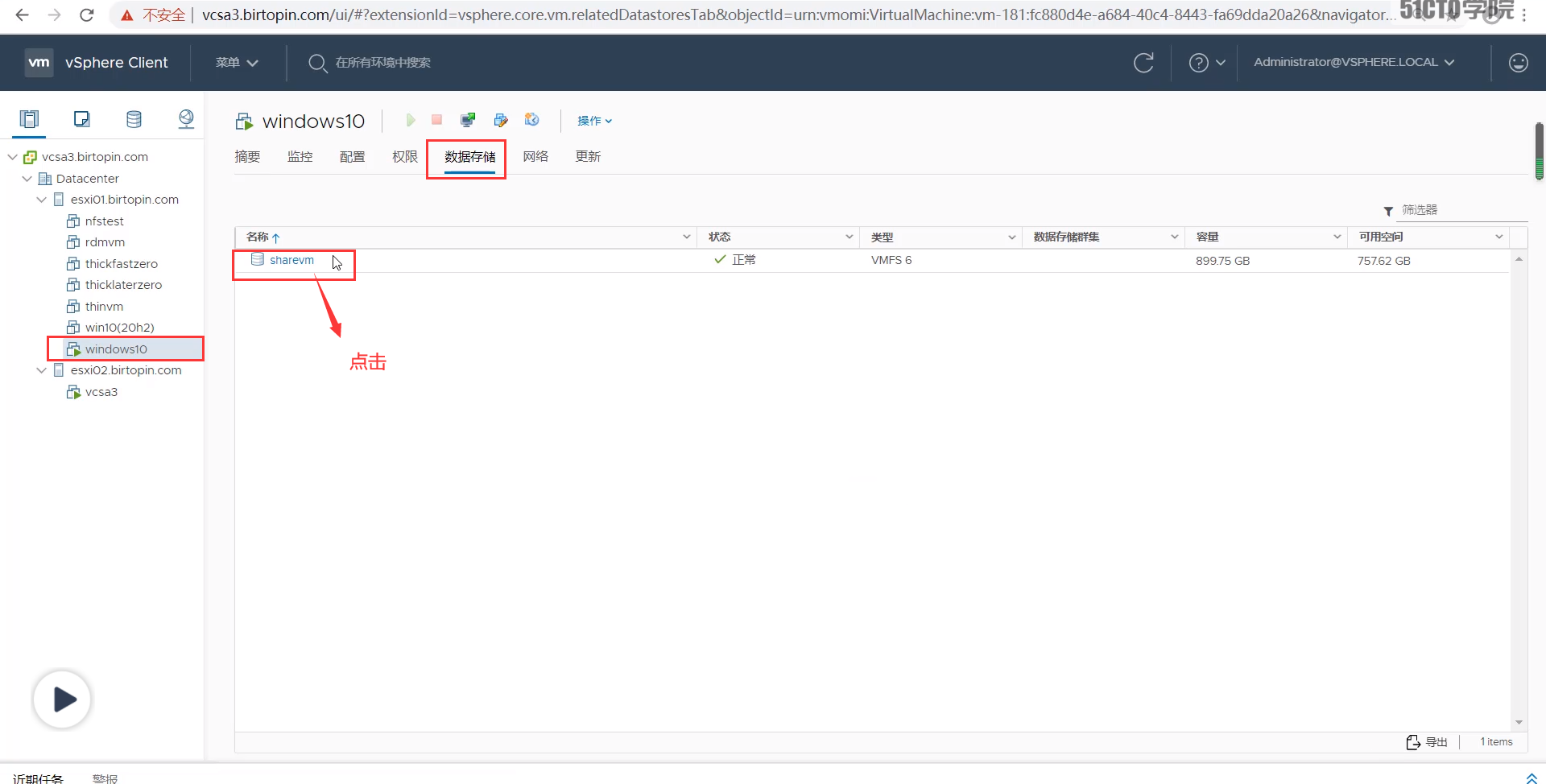Click the Power On green arrow icon
Viewport: 1546px width, 784px height.
point(411,120)
